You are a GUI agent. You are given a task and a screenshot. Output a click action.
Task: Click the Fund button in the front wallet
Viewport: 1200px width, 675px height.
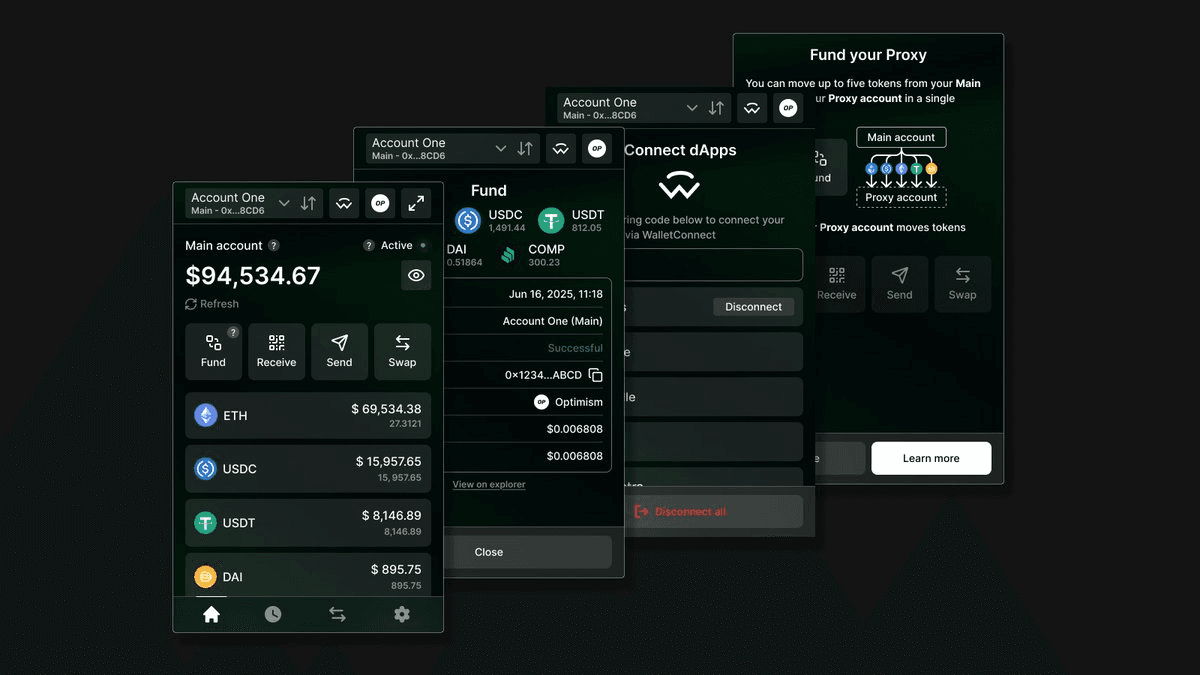click(213, 352)
